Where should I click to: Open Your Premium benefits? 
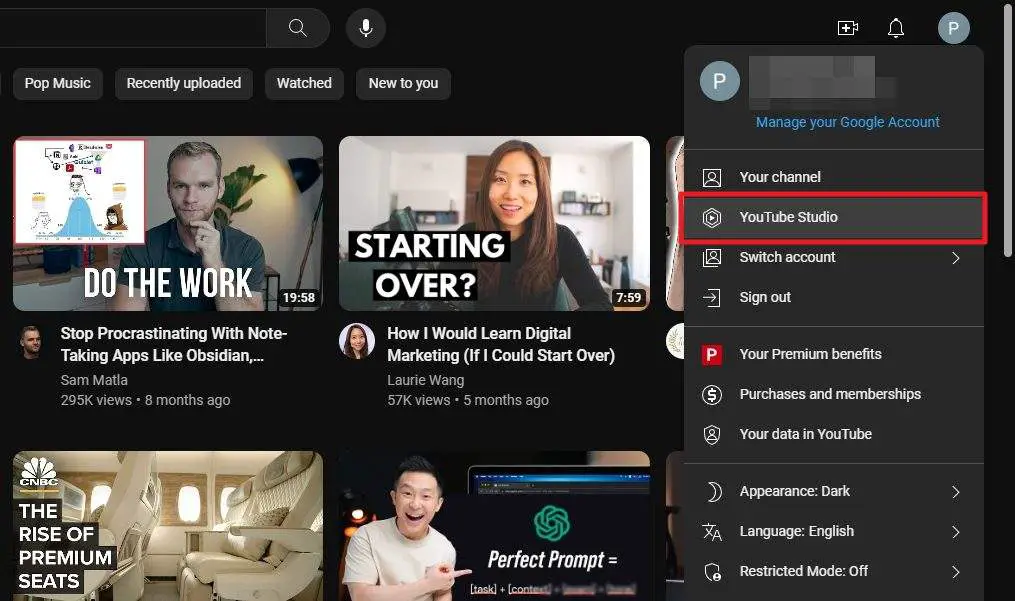tap(834, 354)
